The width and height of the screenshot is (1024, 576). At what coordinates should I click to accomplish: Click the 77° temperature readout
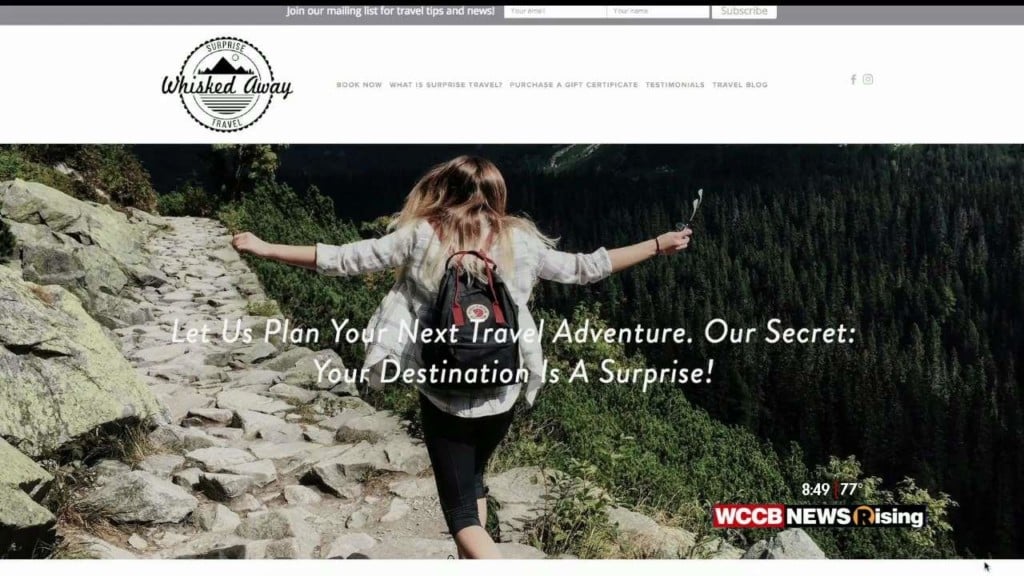pyautogui.click(x=851, y=489)
